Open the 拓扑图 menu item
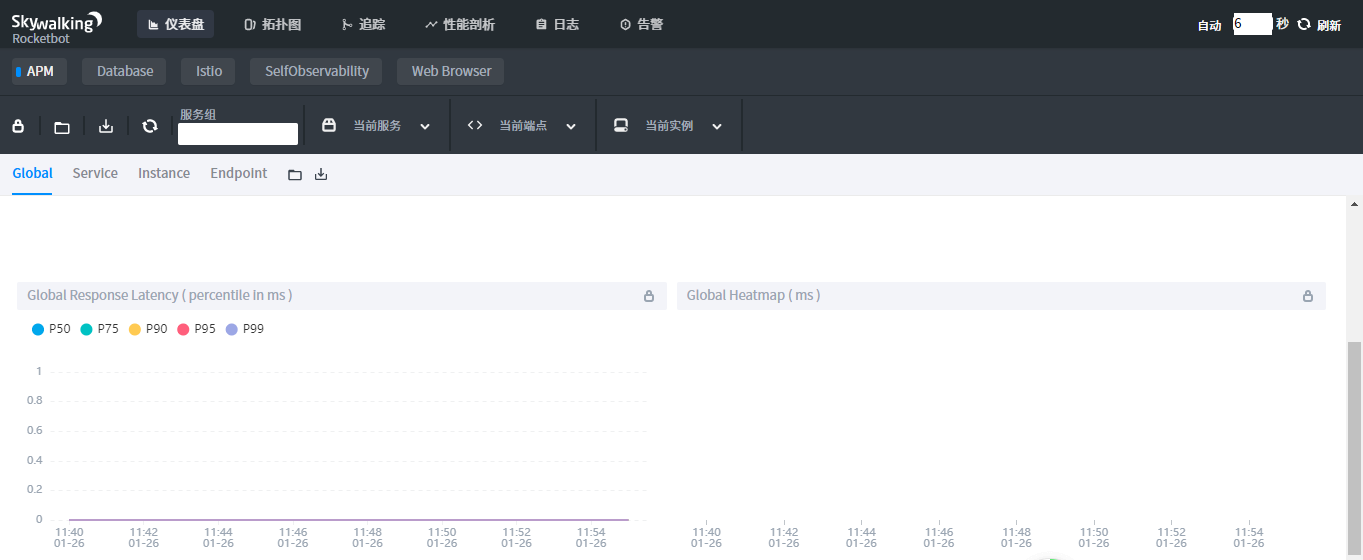Screen dimensions: 1363x560 (x=272, y=24)
